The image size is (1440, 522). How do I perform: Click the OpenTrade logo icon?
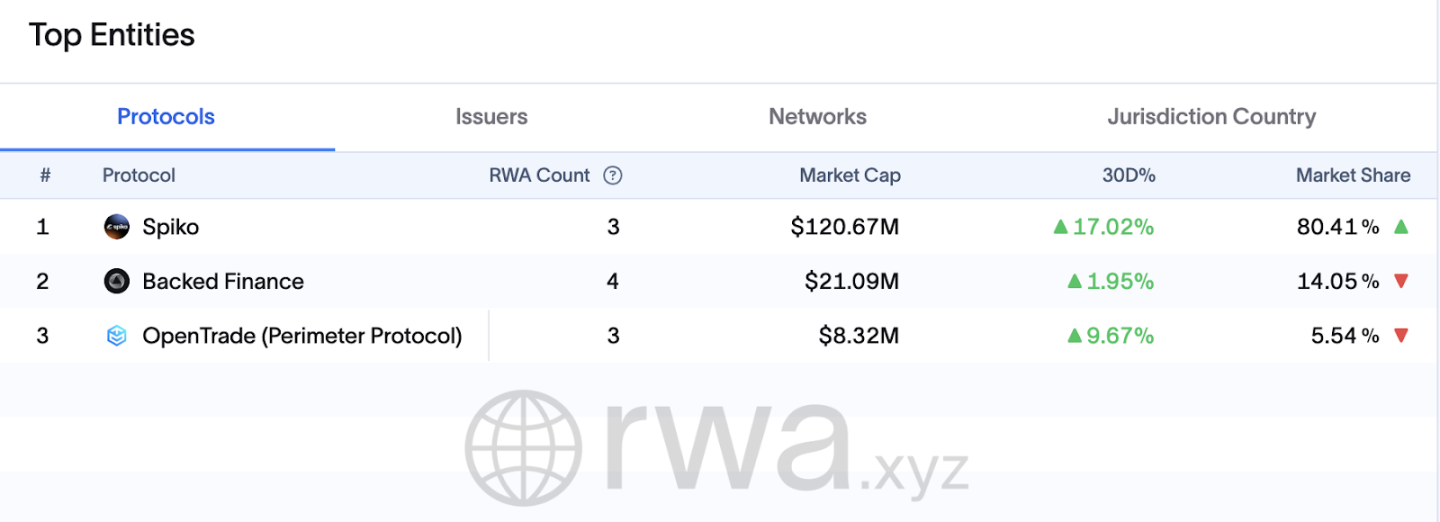point(117,336)
